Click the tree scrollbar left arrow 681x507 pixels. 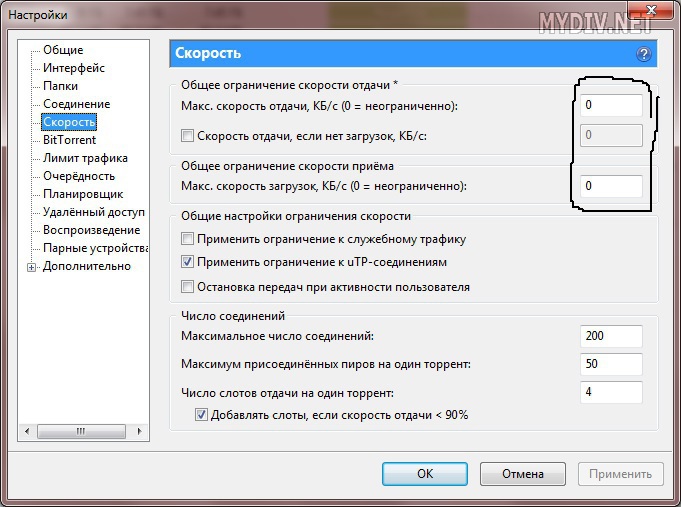tap(27, 431)
